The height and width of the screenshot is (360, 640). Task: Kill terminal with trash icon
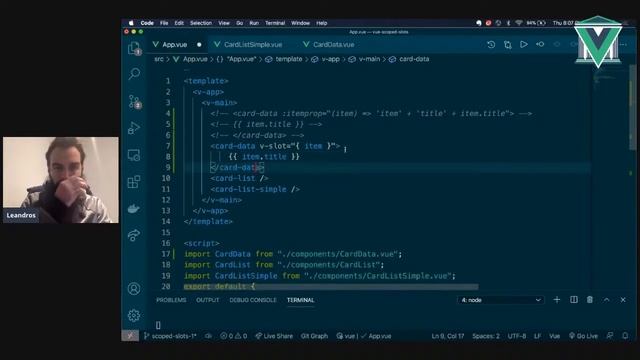pos(590,300)
